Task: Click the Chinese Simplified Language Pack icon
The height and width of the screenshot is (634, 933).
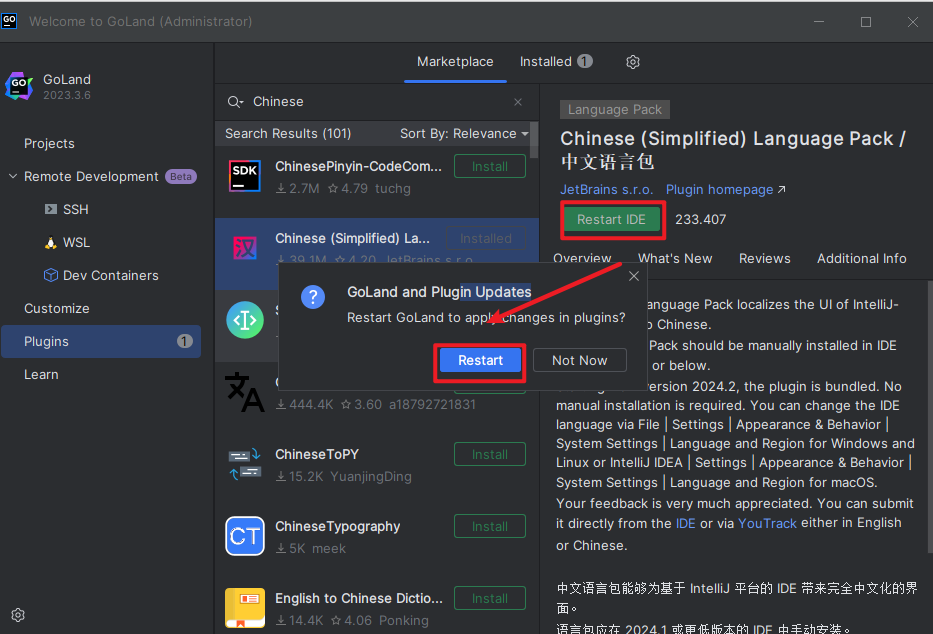Action: [245, 247]
